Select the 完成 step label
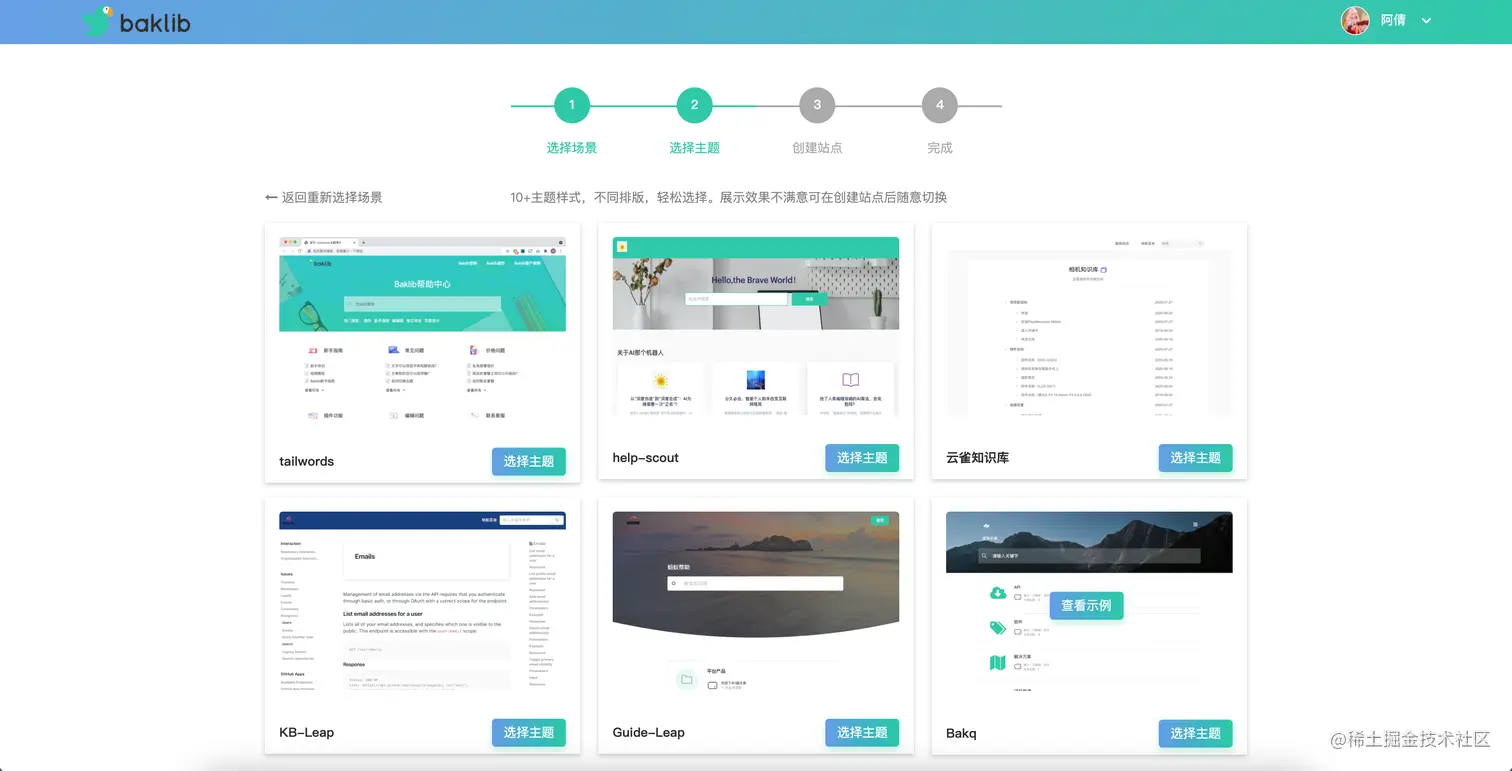The height and width of the screenshot is (771, 1512). point(940,148)
